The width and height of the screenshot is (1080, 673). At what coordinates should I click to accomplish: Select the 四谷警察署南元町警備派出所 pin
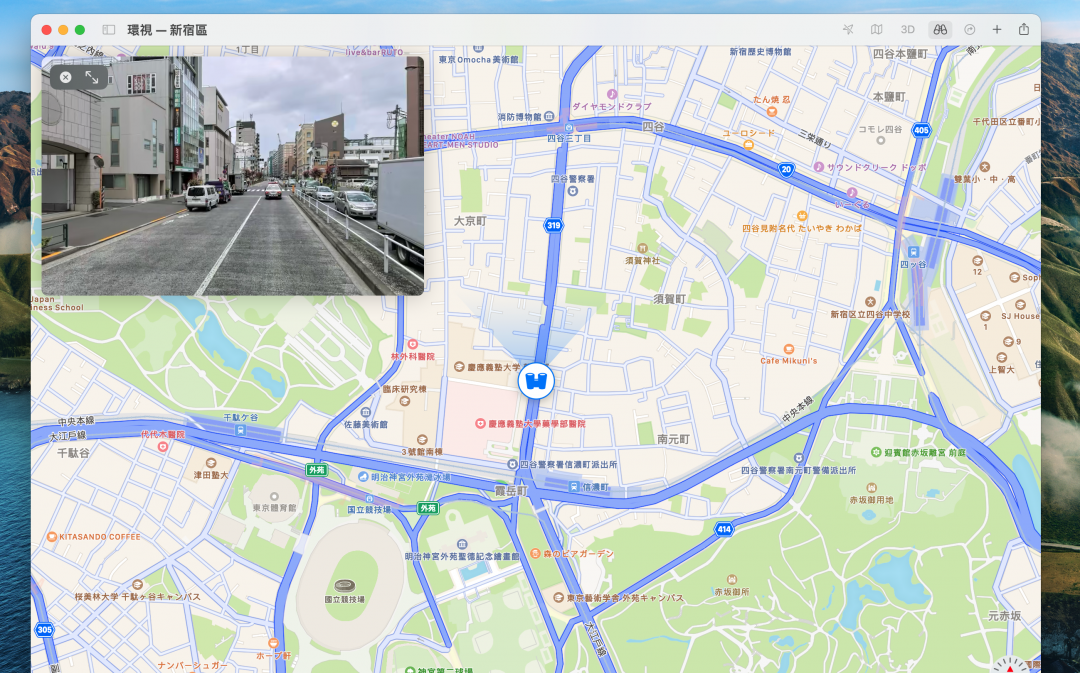(798, 458)
